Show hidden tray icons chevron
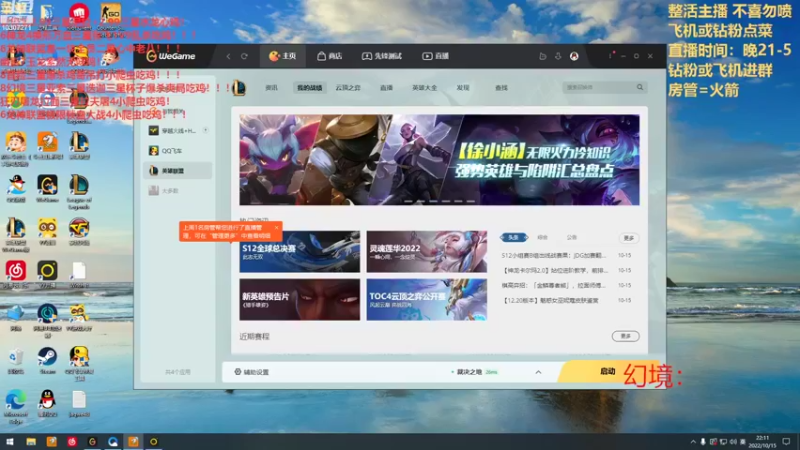 click(x=693, y=442)
